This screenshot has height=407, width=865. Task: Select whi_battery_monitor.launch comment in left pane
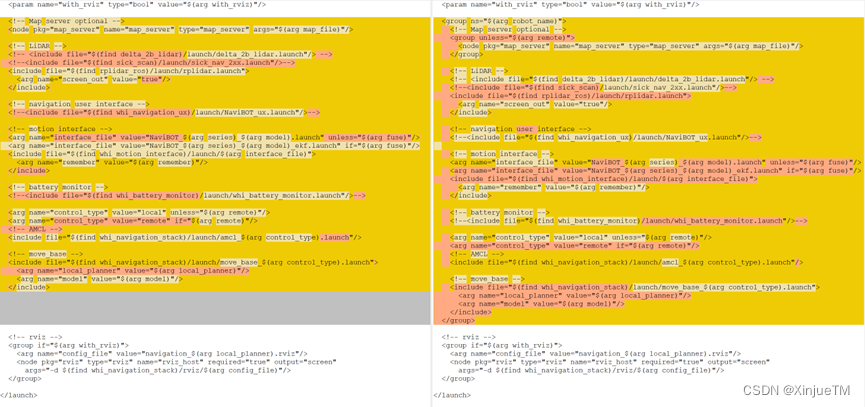click(188, 196)
